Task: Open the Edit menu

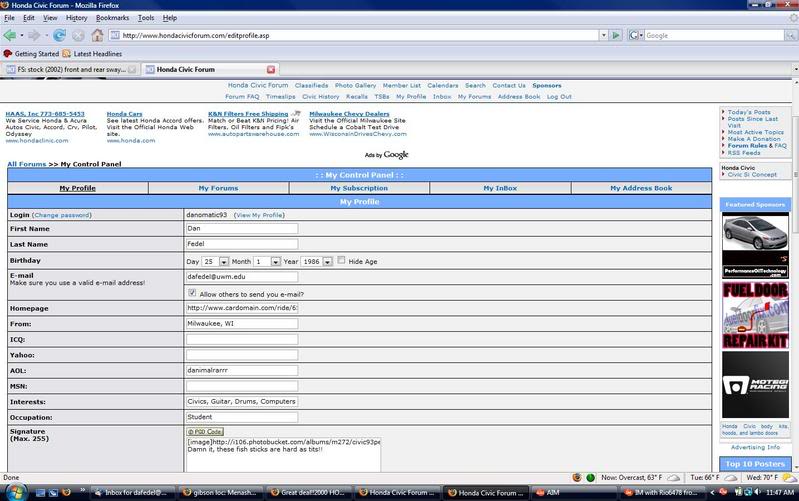Action: [x=29, y=18]
